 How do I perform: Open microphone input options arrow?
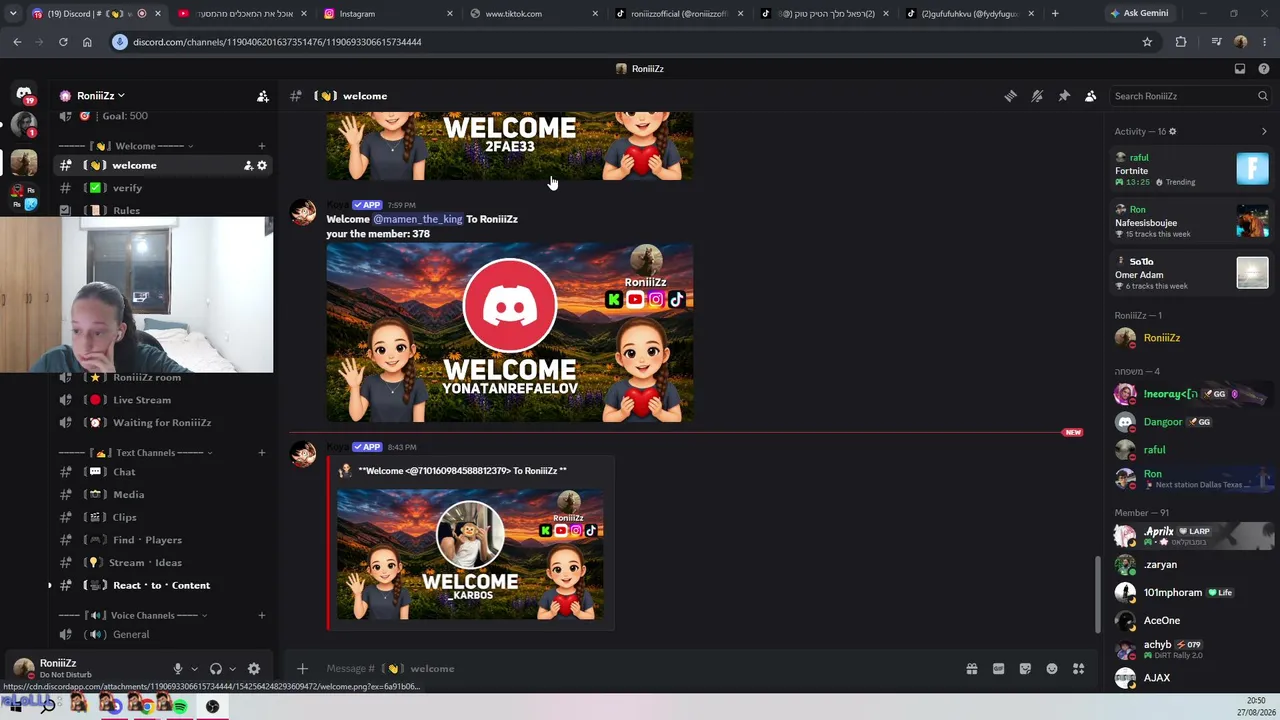194,669
